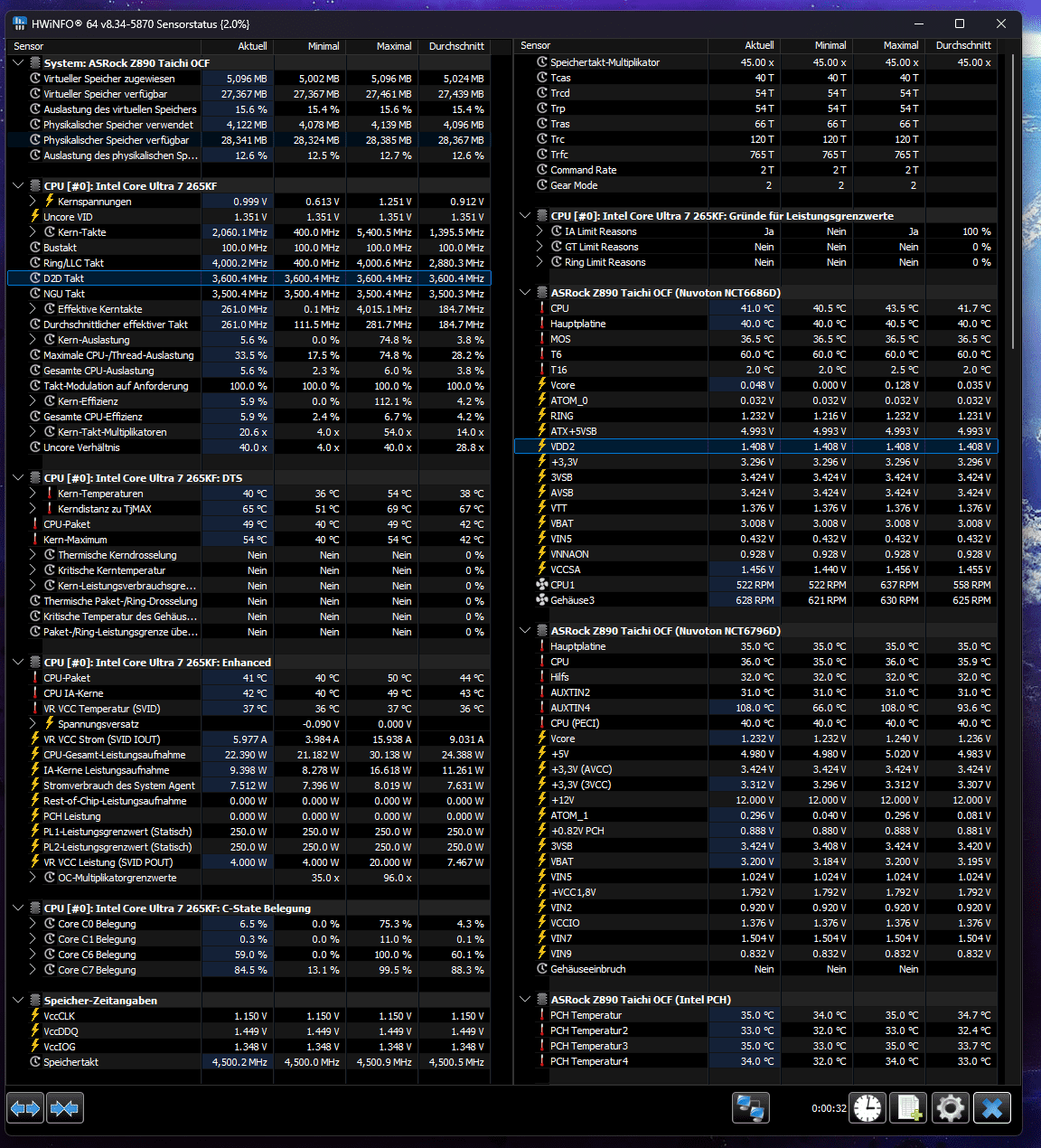The width and height of the screenshot is (1041, 1148).
Task: Click the lightning icon beside VDD2
Action: coord(542,447)
